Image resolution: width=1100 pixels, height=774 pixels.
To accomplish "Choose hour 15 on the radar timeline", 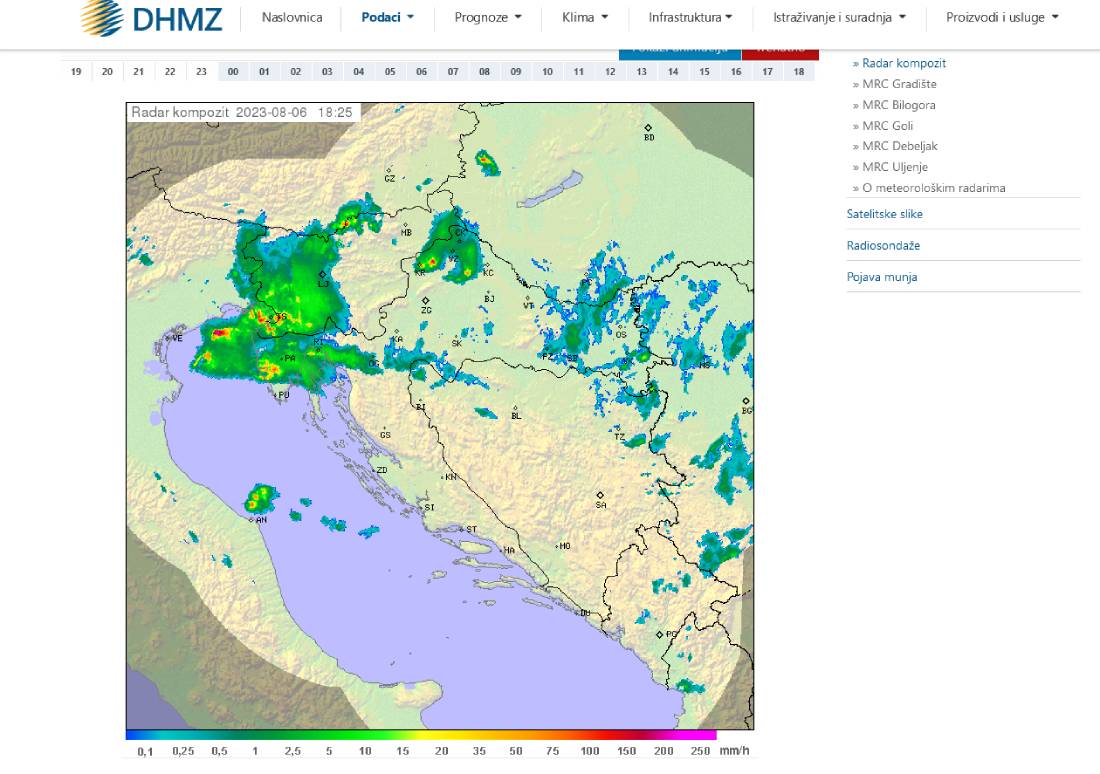I will [x=704, y=72].
